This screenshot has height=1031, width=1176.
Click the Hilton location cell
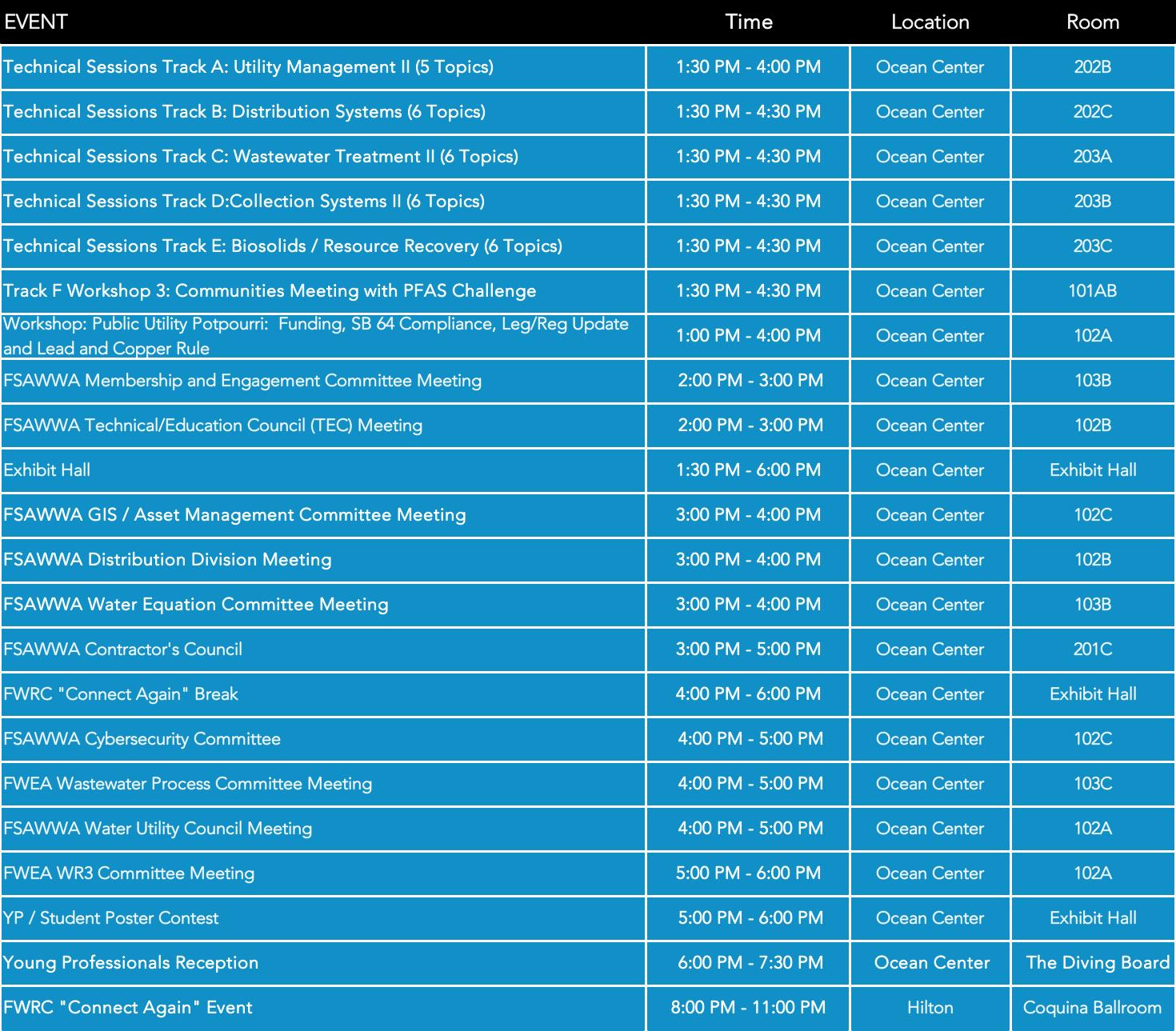[x=930, y=1008]
